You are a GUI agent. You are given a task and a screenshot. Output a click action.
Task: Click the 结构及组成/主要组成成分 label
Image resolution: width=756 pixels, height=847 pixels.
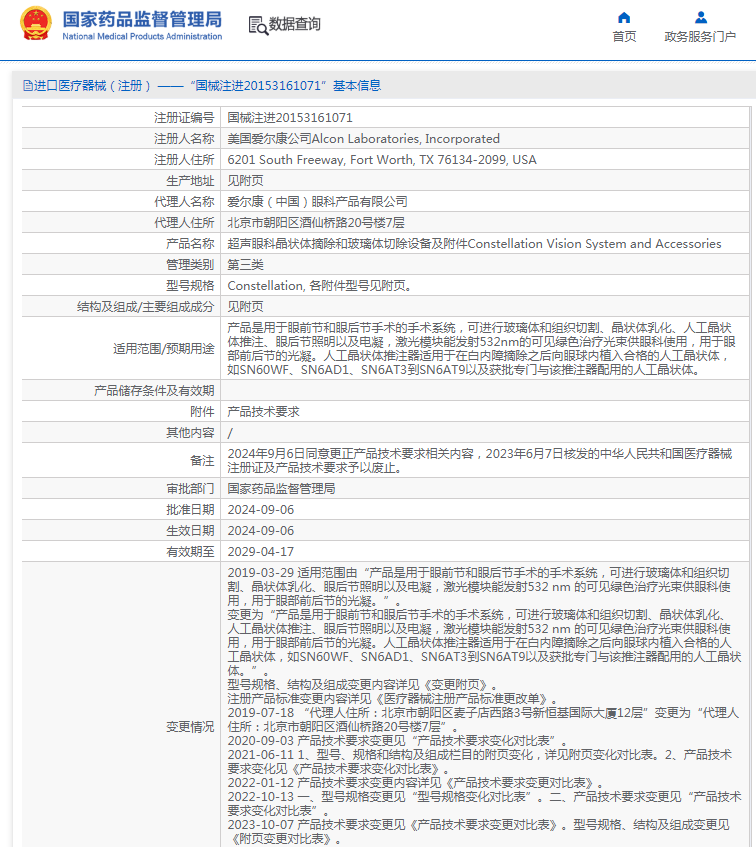(x=145, y=307)
